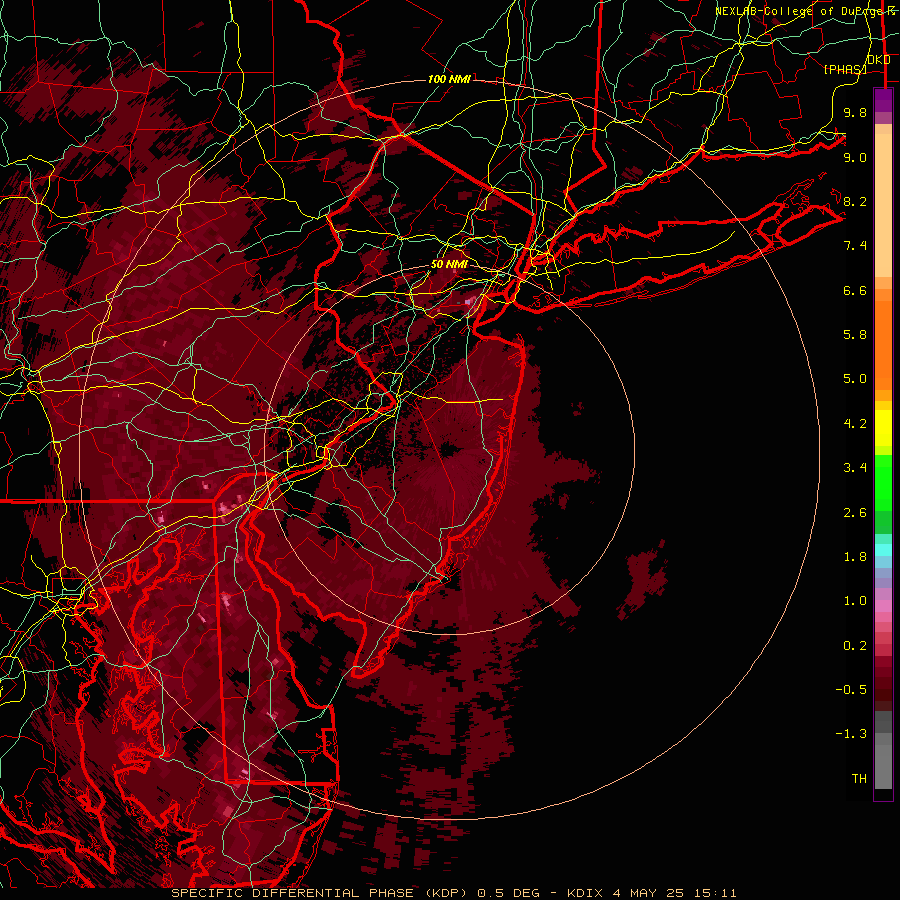Click the "TH" legend label
This screenshot has height=900, width=900.
859,779
